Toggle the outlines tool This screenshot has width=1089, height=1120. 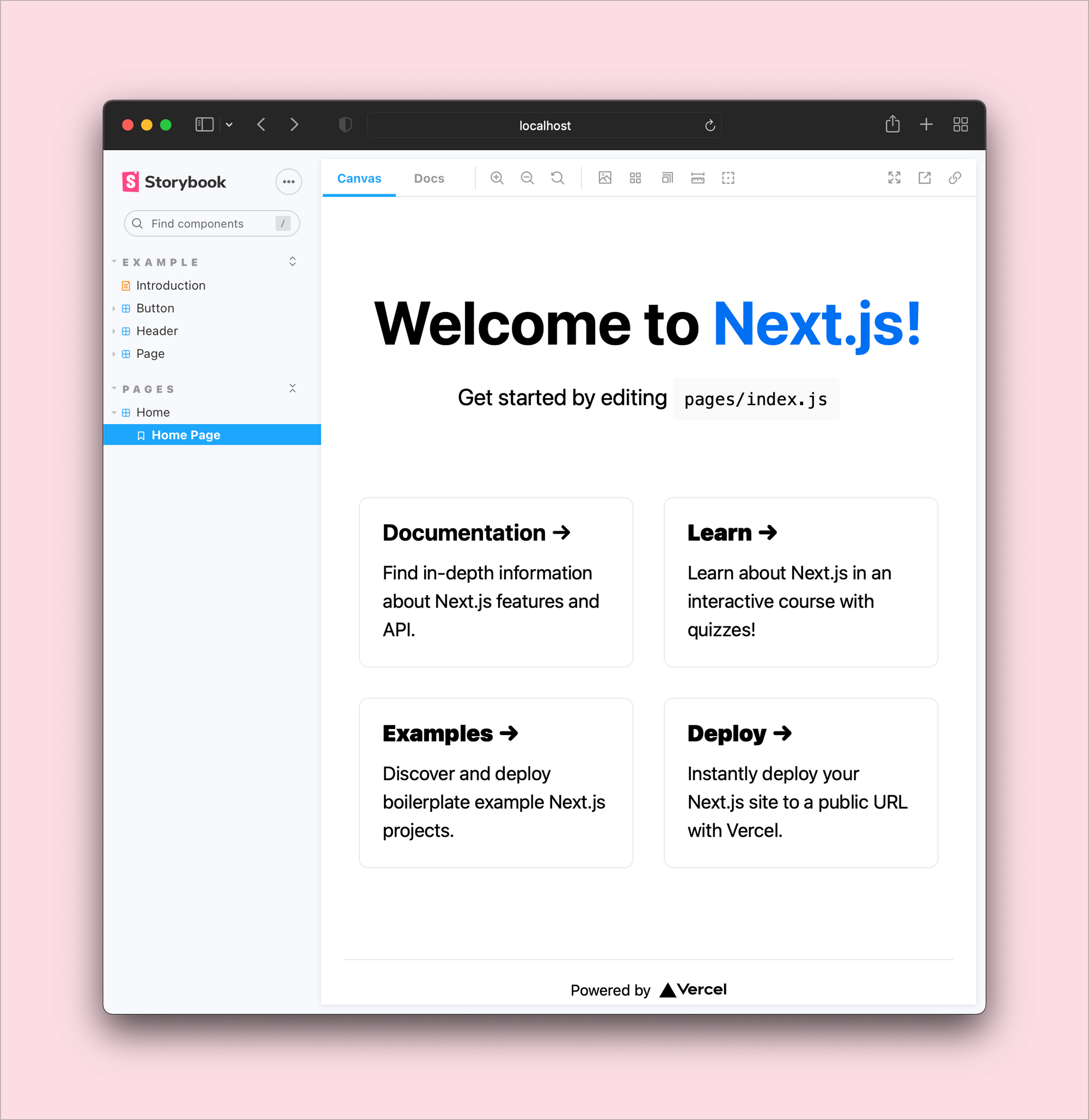pos(727,178)
